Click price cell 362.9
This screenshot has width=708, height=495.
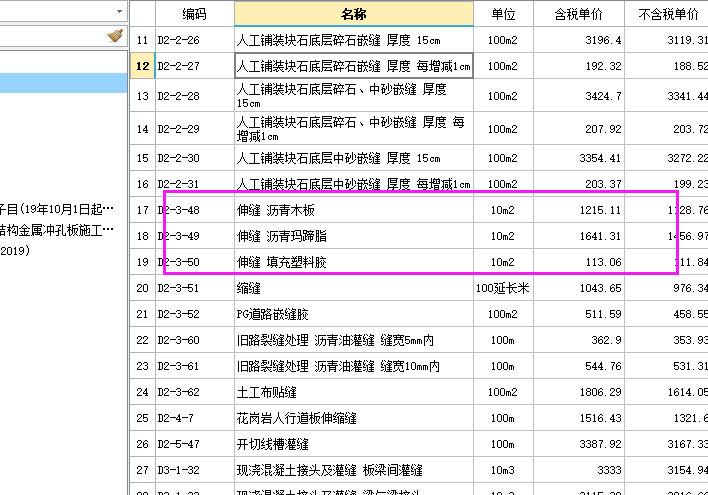tap(578, 340)
